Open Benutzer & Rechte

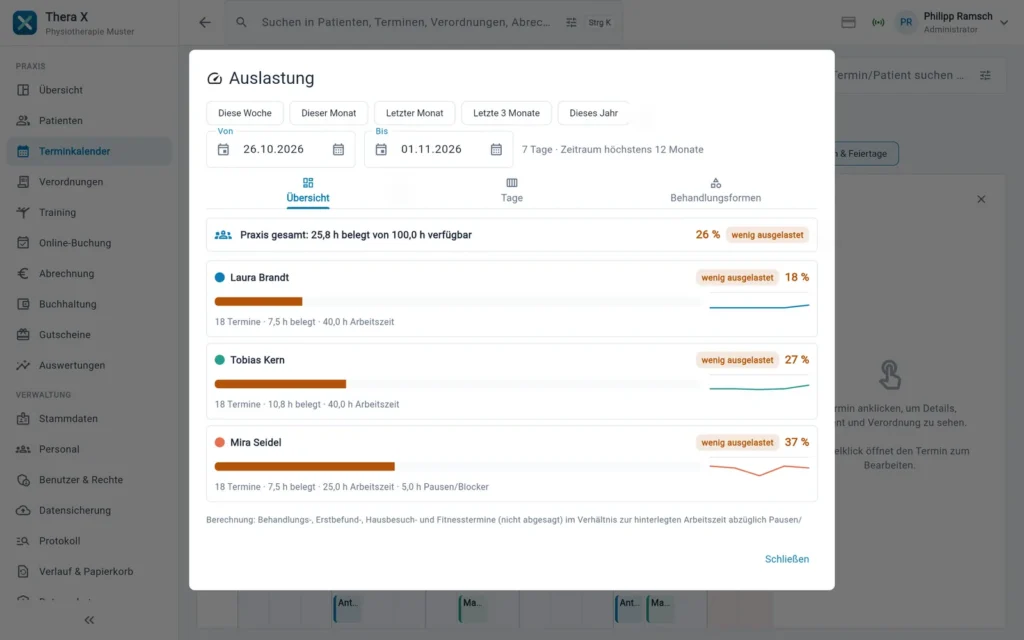click(x=89, y=480)
